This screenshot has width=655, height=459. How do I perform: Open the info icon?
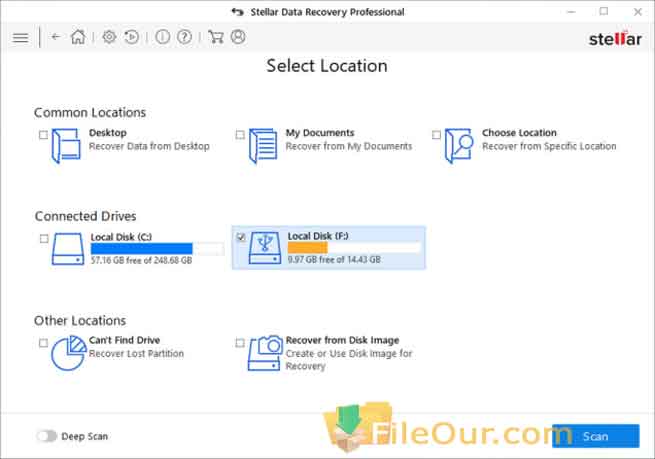pyautogui.click(x=162, y=37)
